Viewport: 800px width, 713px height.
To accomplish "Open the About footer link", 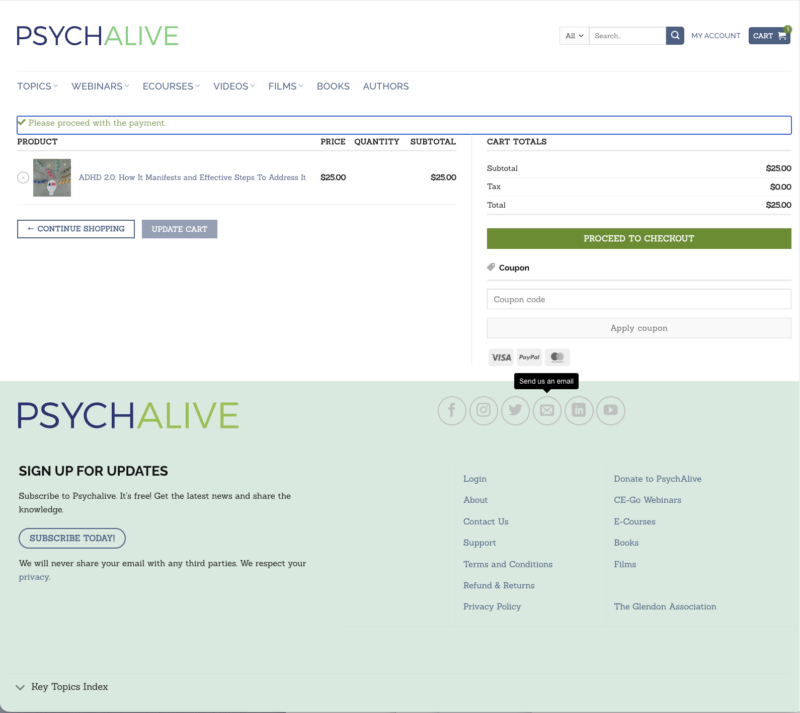I will (476, 500).
